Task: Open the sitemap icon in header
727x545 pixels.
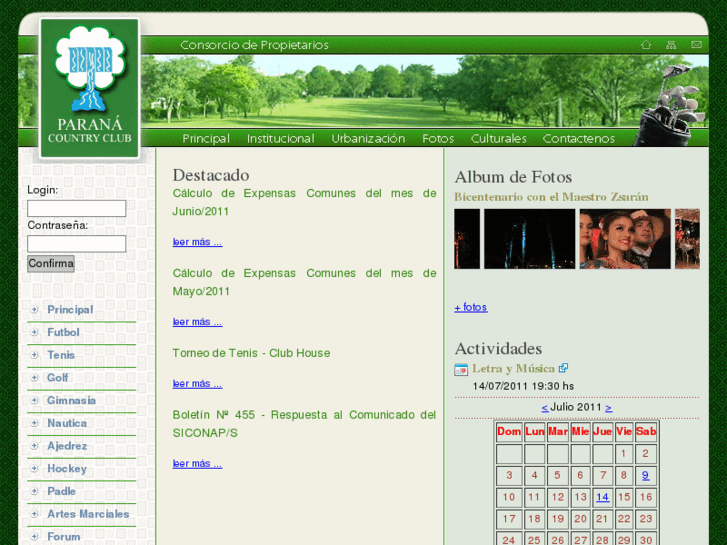Action: 670,45
